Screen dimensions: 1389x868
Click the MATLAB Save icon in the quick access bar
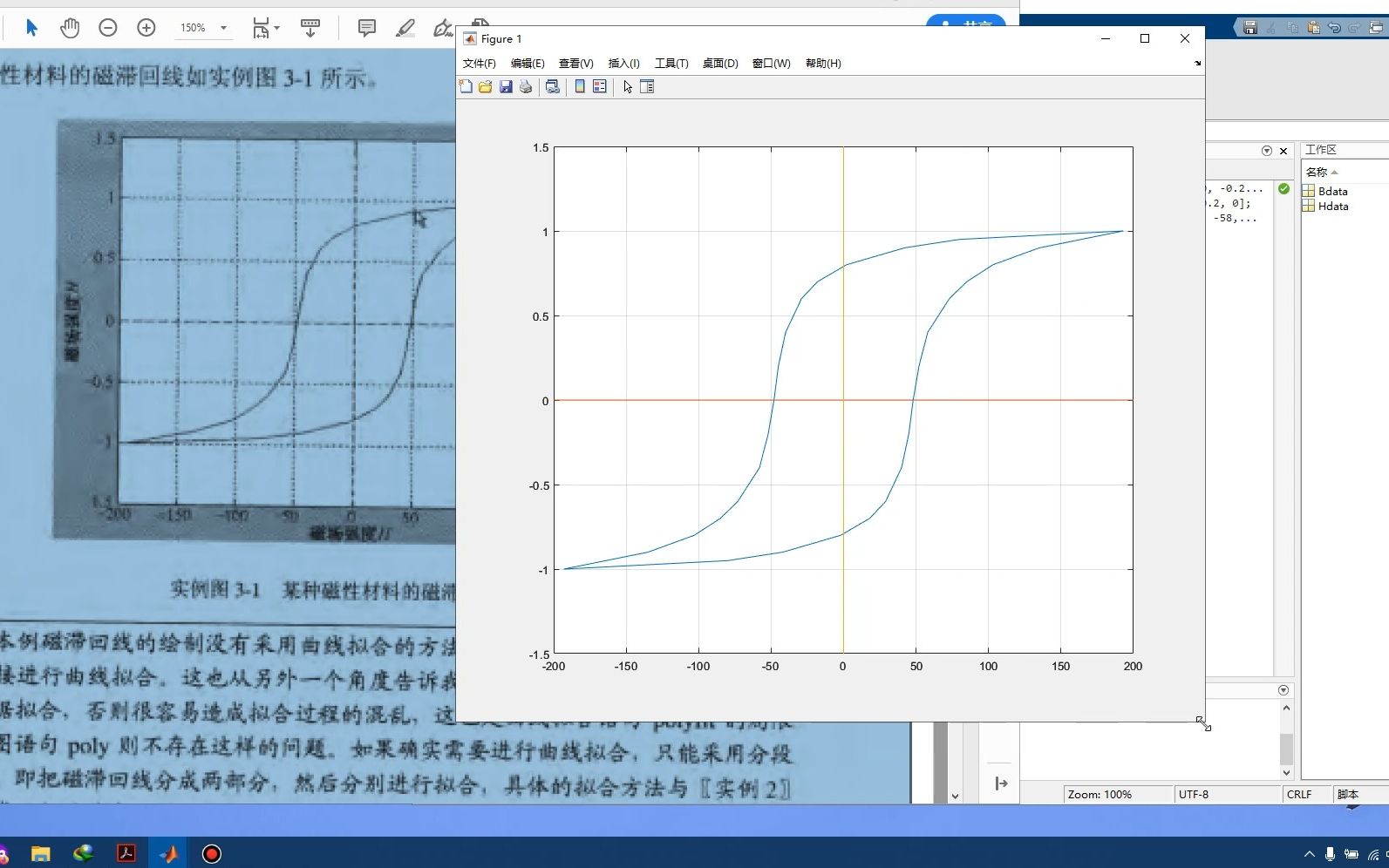pyautogui.click(x=1250, y=28)
